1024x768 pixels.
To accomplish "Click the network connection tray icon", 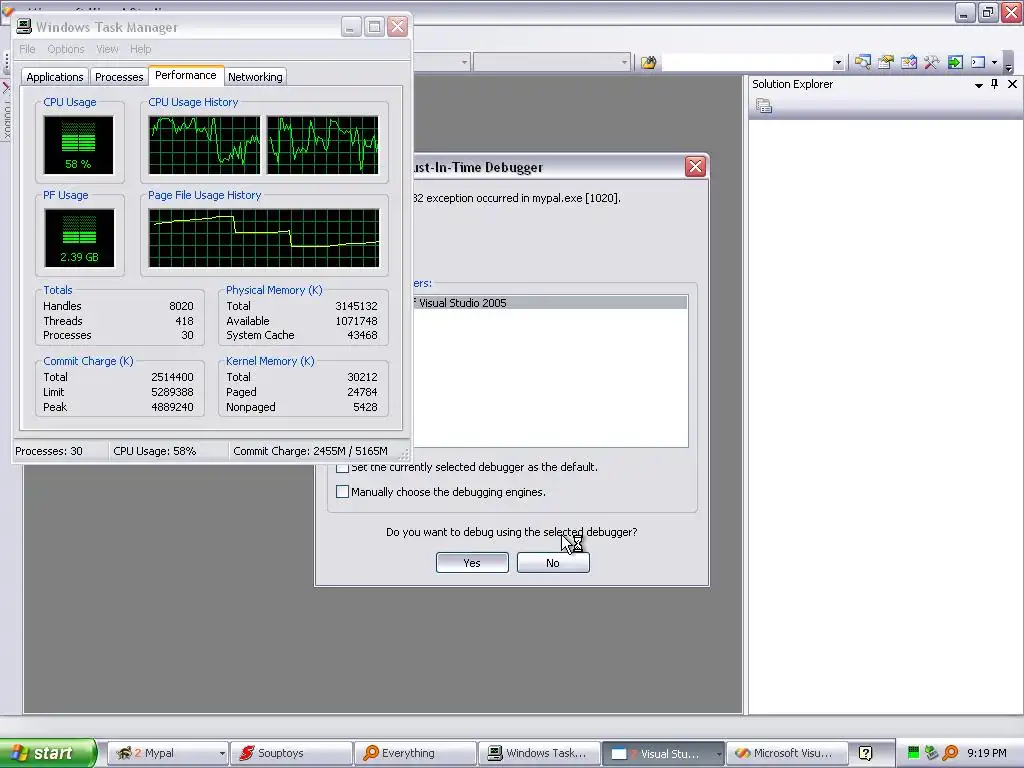I will click(931, 753).
